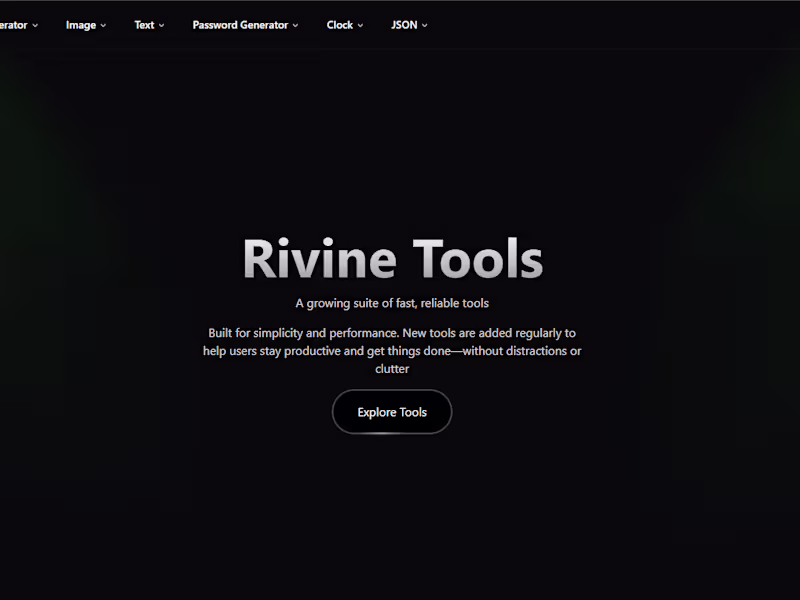Image resolution: width=800 pixels, height=600 pixels.
Task: Click the hero tagline text below the heading
Action: (x=391, y=302)
